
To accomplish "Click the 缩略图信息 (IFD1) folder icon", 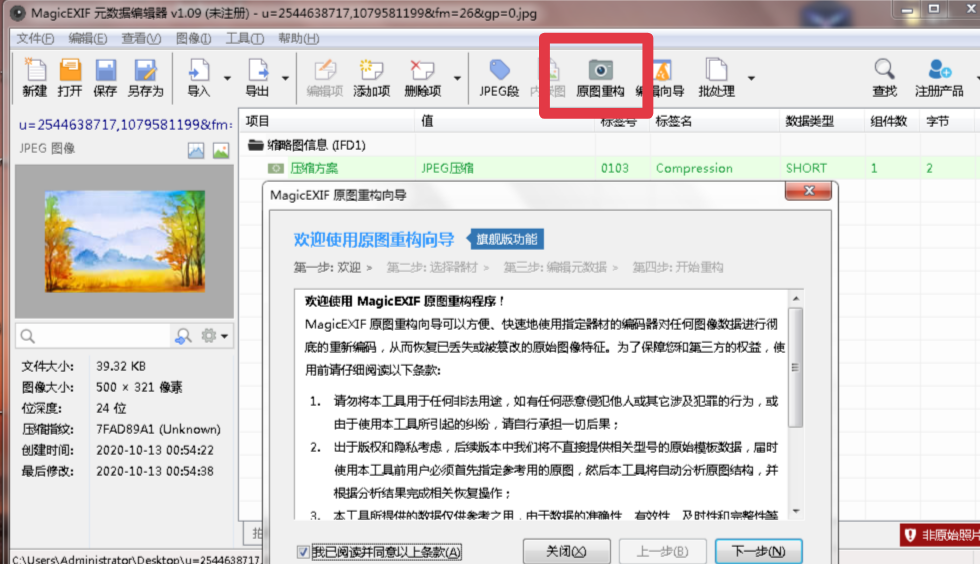I will (255, 145).
